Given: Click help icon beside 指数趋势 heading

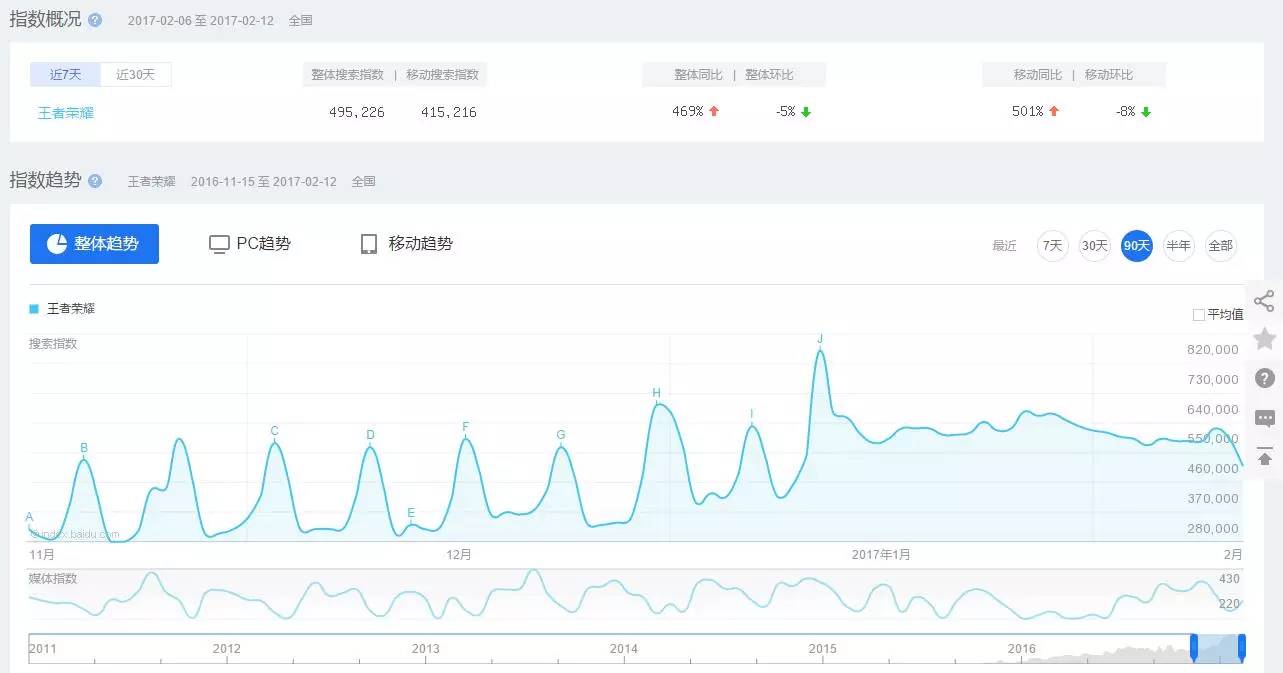Looking at the screenshot, I should pyautogui.click(x=95, y=181).
